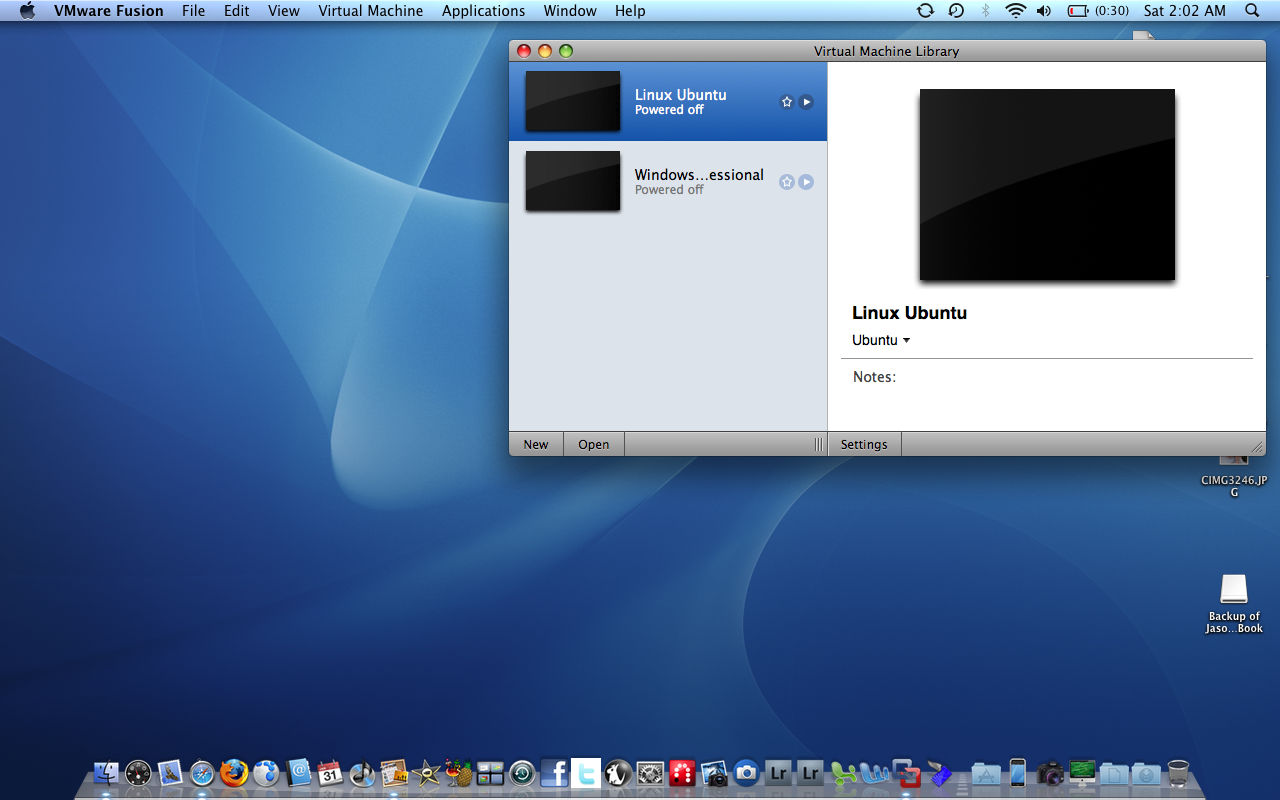Open the Window menu

570,11
